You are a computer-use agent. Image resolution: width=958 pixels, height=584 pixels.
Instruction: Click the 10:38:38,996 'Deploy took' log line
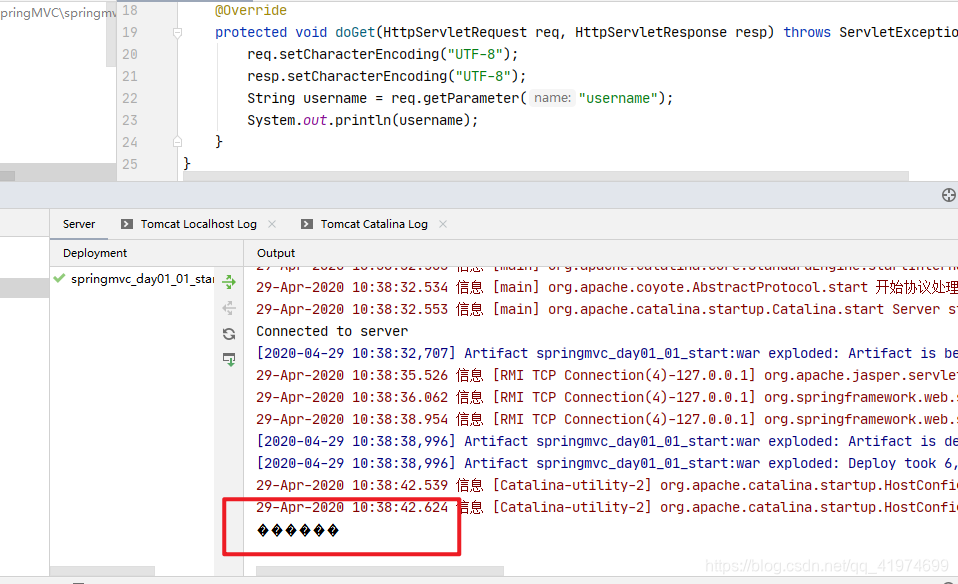click(607, 463)
